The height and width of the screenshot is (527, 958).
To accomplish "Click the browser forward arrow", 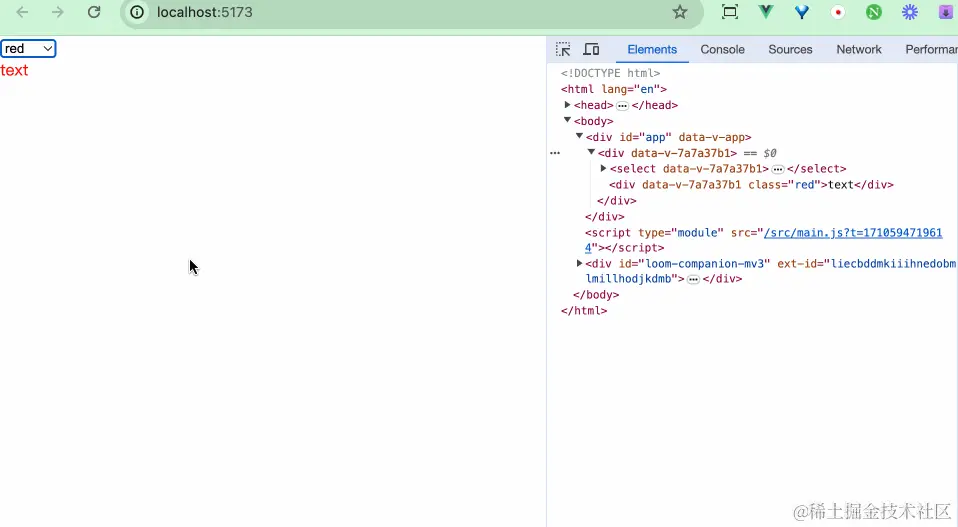I will [x=57, y=12].
